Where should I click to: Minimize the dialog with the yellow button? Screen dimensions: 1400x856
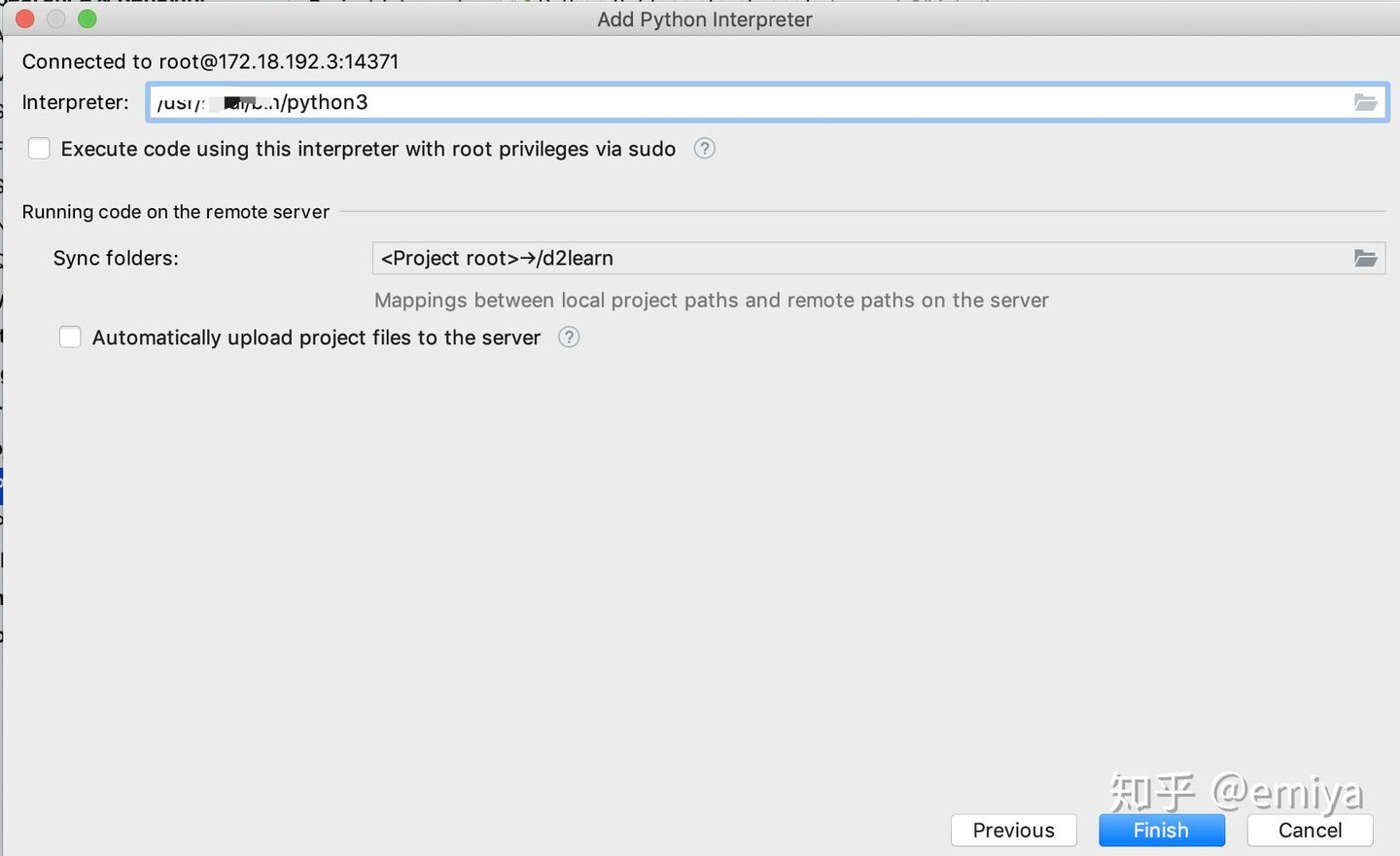(x=56, y=18)
